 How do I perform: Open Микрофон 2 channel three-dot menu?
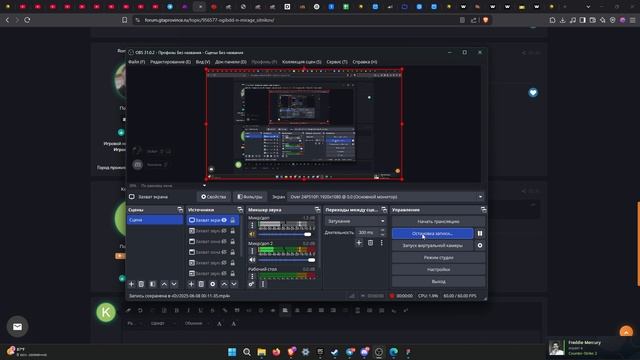(252, 251)
